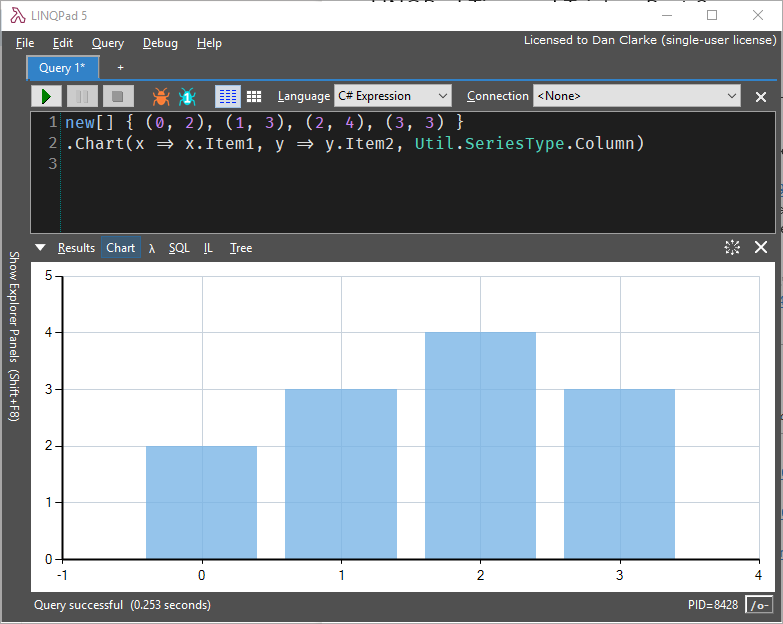Open the Query menu
The image size is (783, 624).
[x=108, y=43]
